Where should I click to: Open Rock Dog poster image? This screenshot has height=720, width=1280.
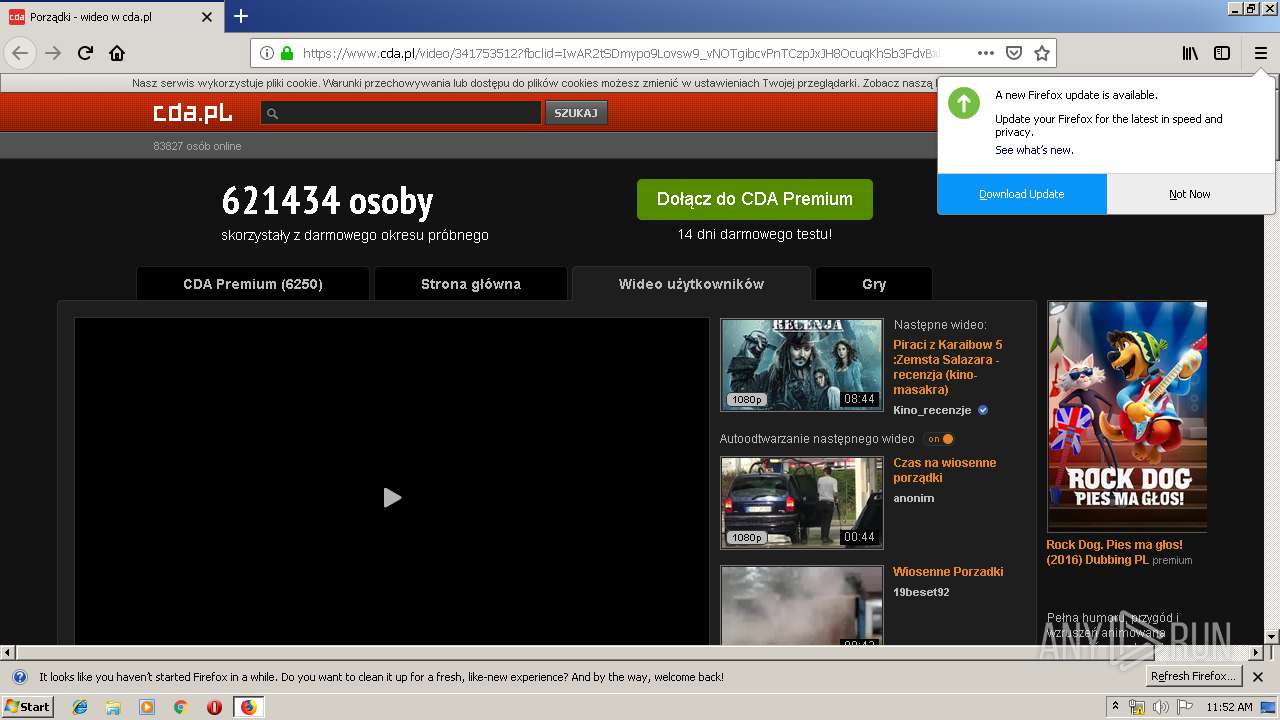pos(1127,416)
